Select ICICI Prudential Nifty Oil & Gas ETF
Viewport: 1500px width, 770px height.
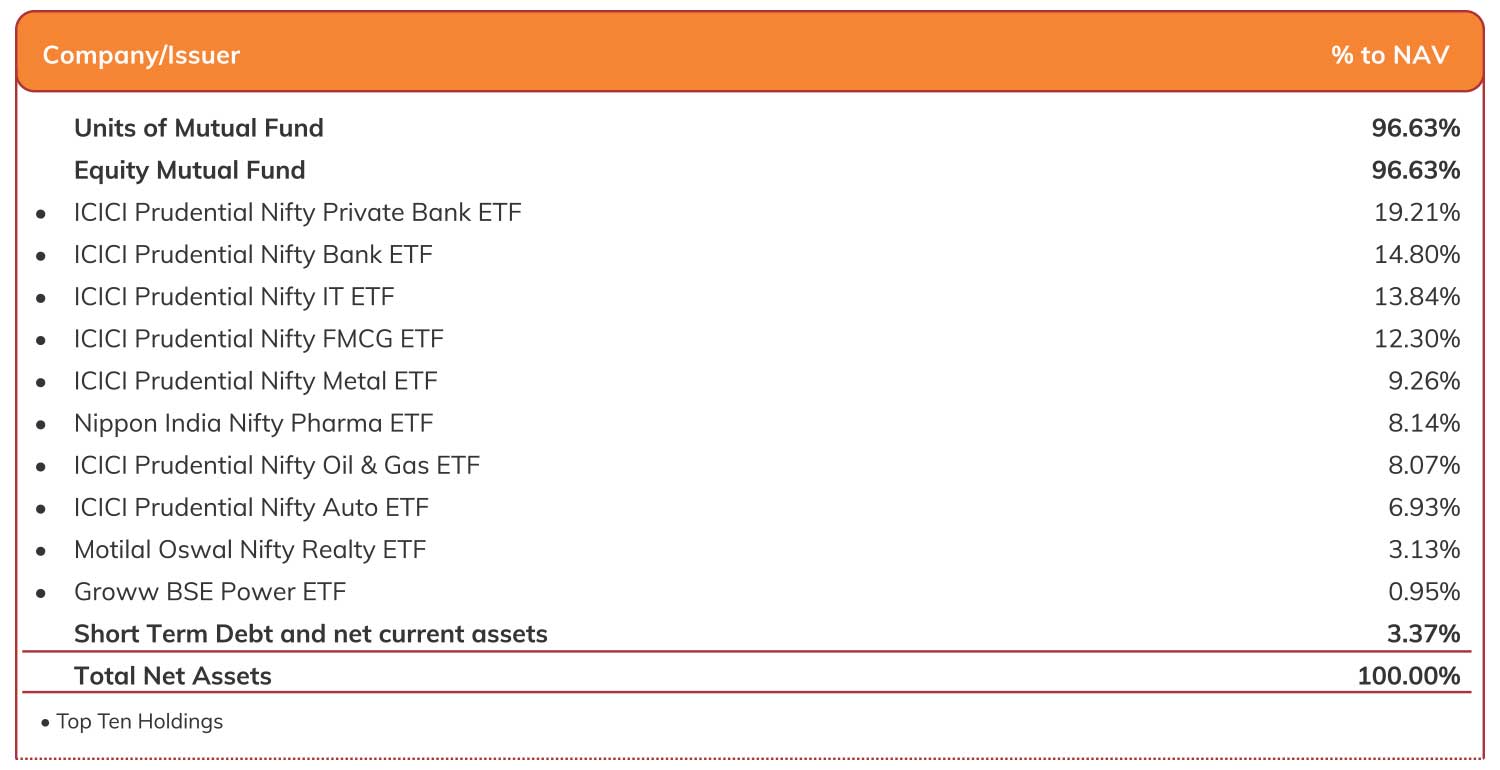[277, 465]
